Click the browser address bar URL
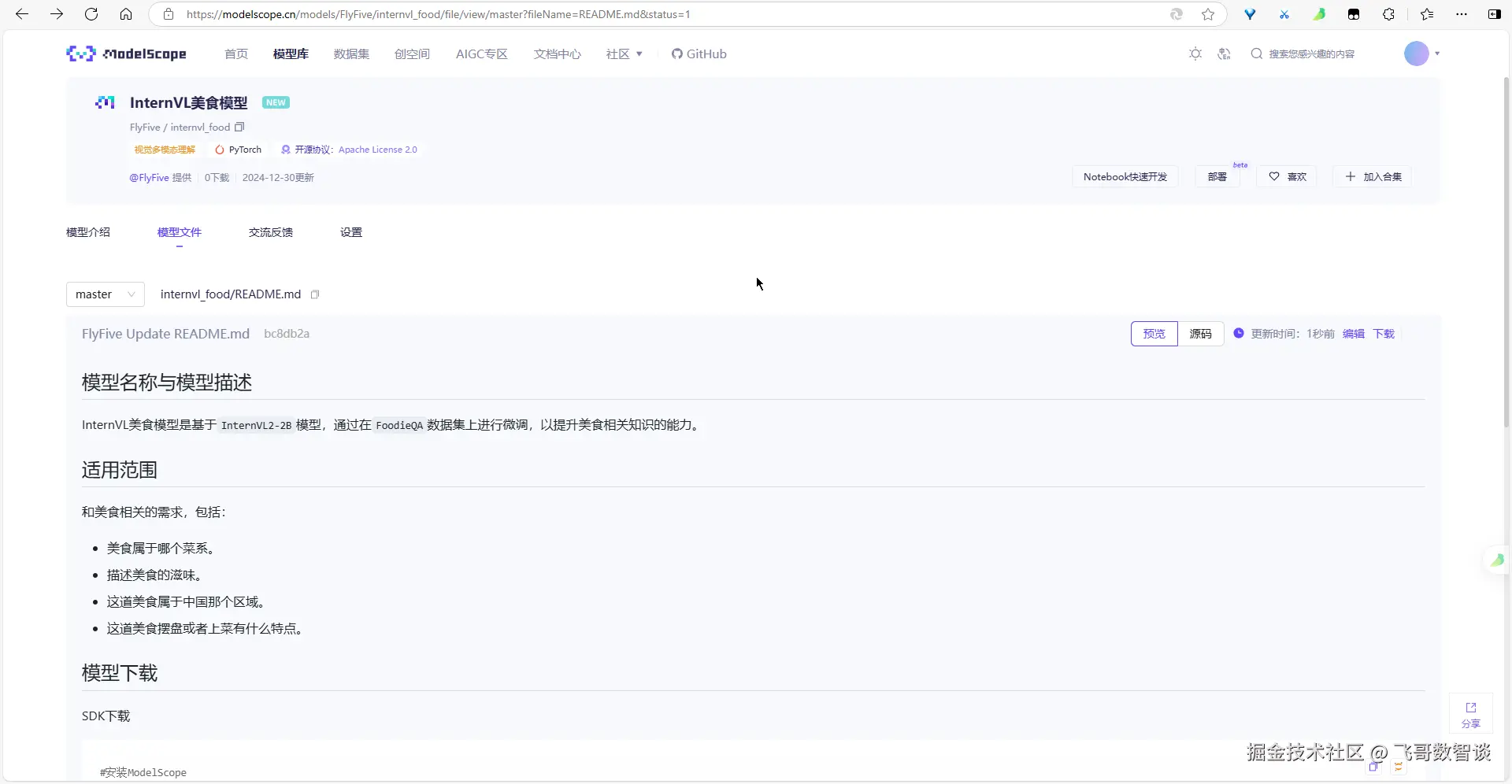The image size is (1512, 784). [x=439, y=14]
